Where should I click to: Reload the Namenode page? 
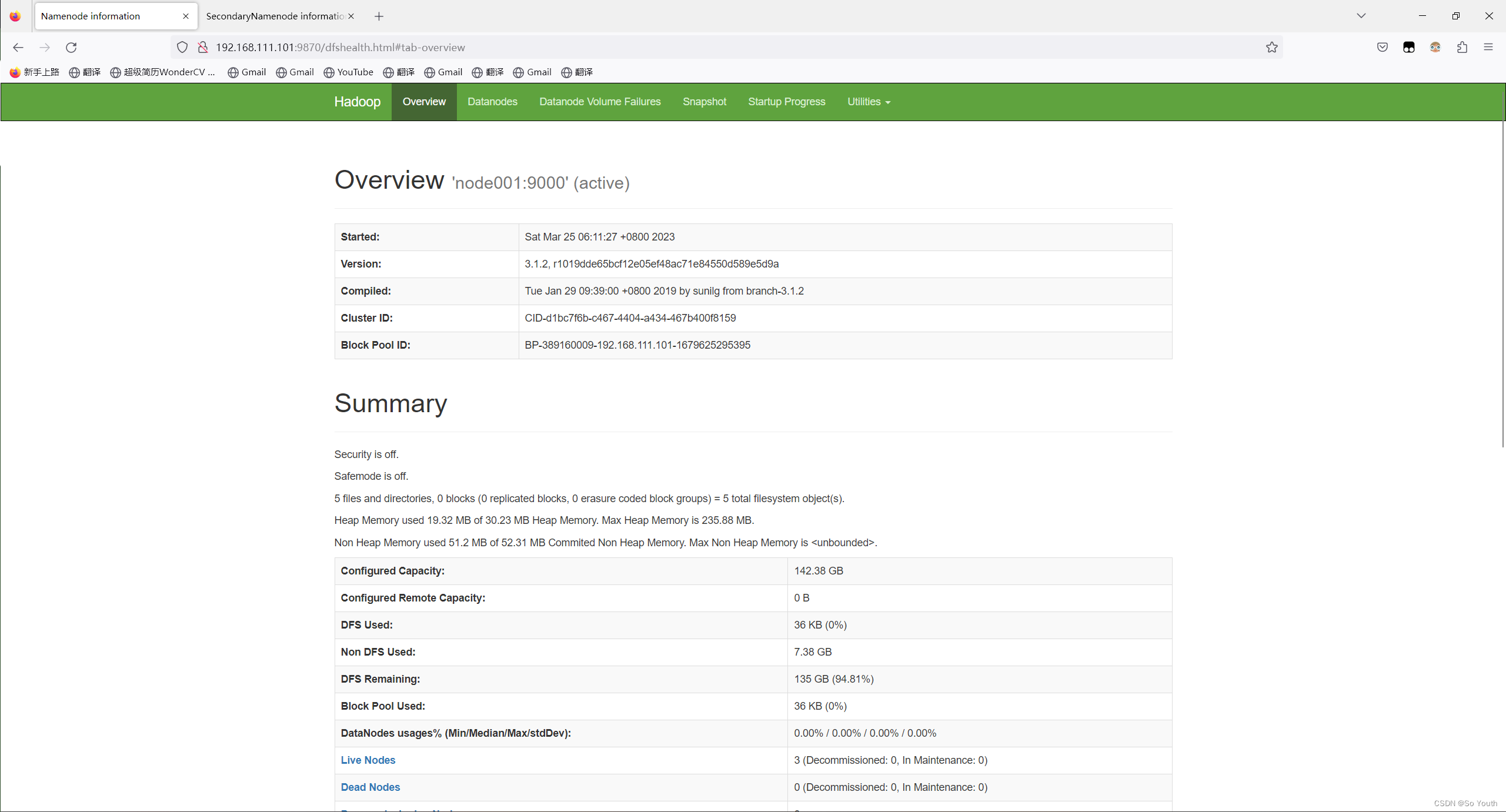click(x=71, y=48)
